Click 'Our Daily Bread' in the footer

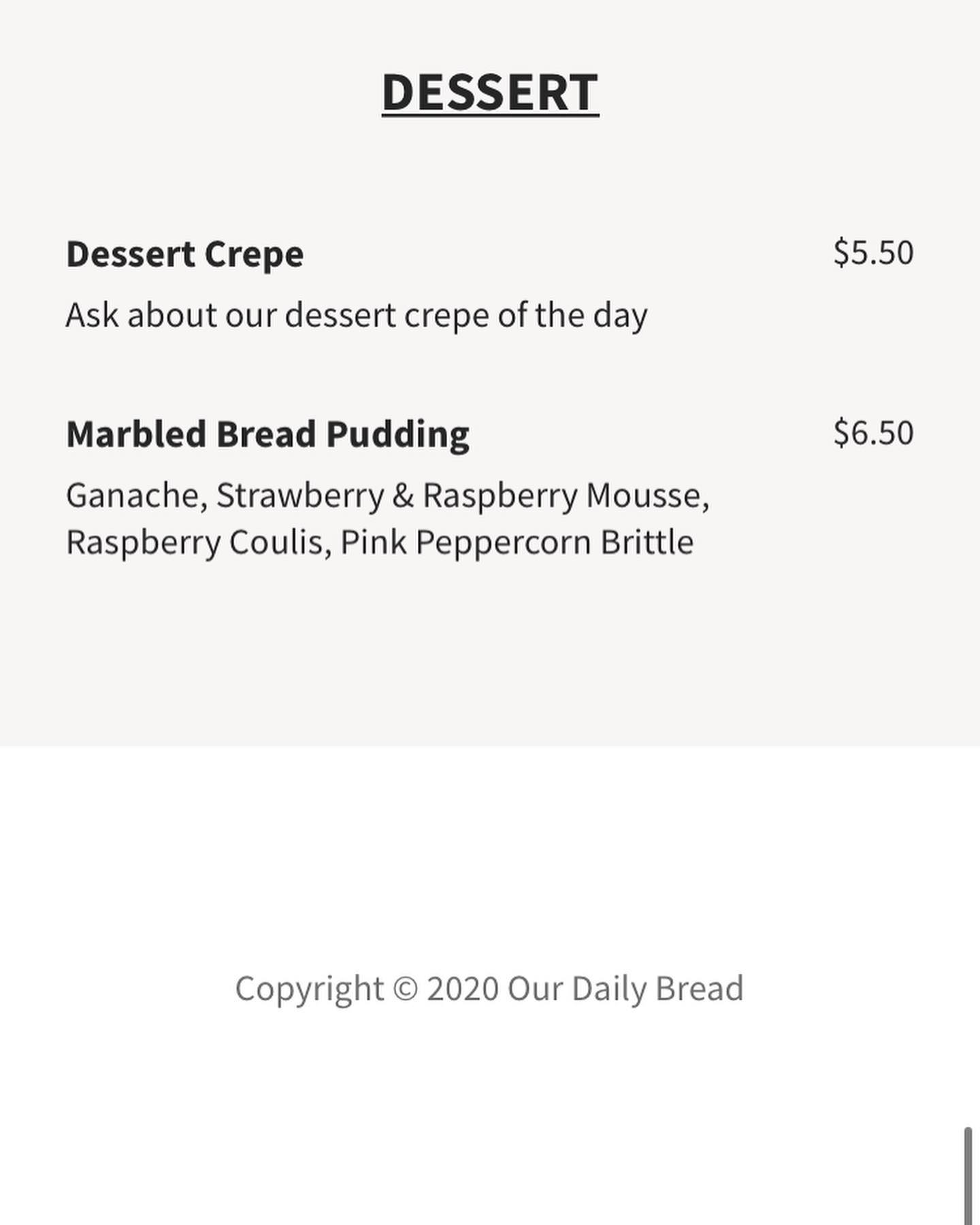[x=625, y=989]
